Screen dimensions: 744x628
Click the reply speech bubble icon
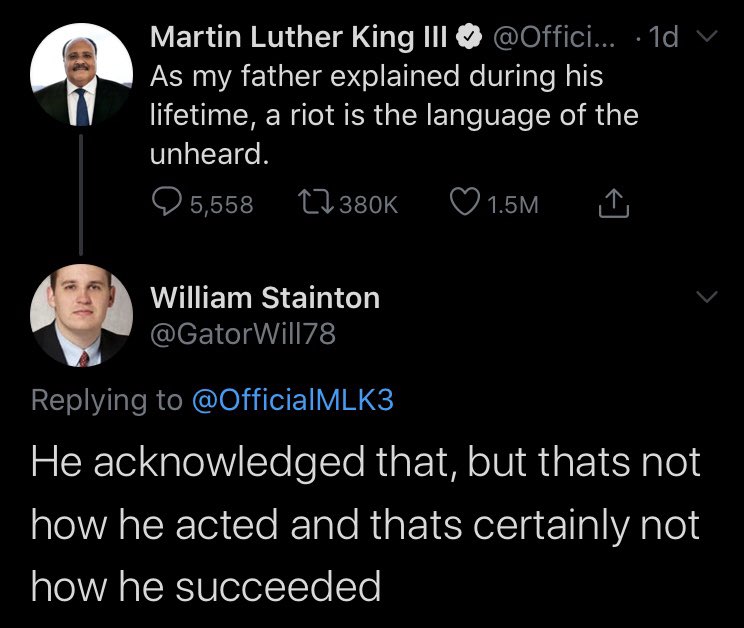click(x=167, y=202)
